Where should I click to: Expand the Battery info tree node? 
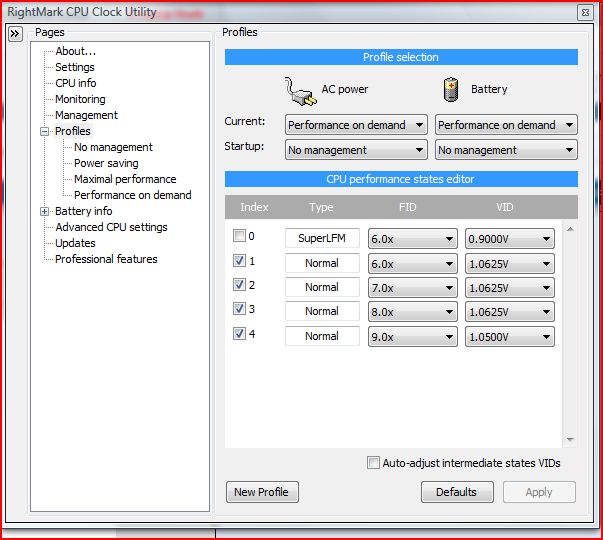(x=45, y=212)
